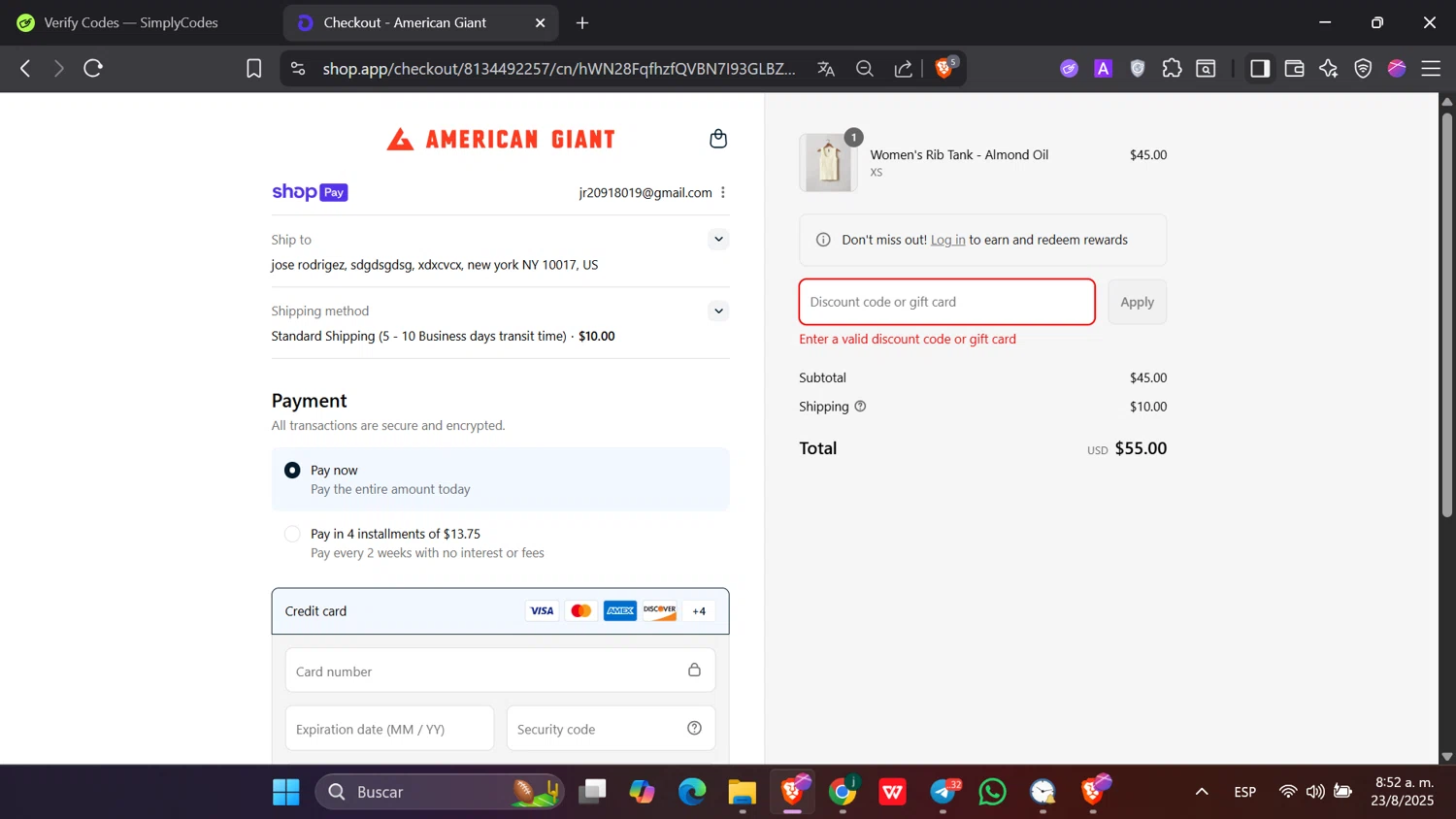Screen dimensions: 1456x819
Task: Focus the Card number field
Action: pyautogui.click(x=501, y=671)
